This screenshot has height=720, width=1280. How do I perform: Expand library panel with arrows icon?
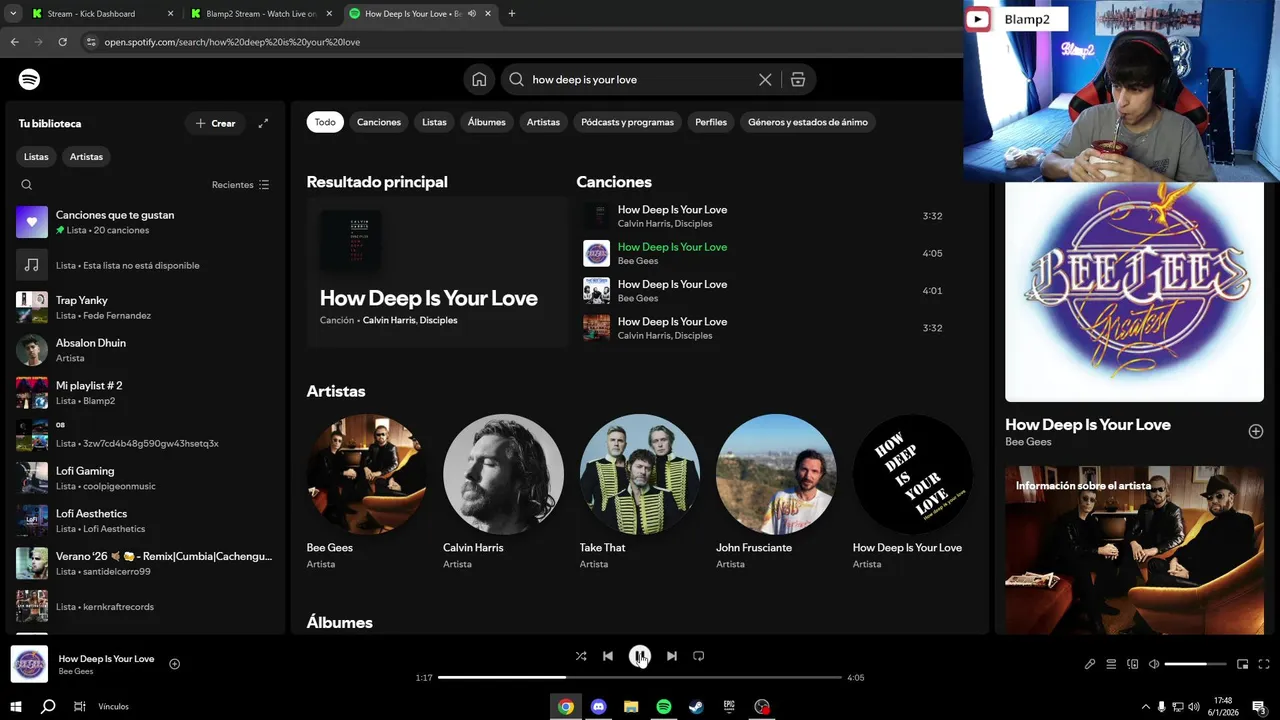tap(263, 123)
